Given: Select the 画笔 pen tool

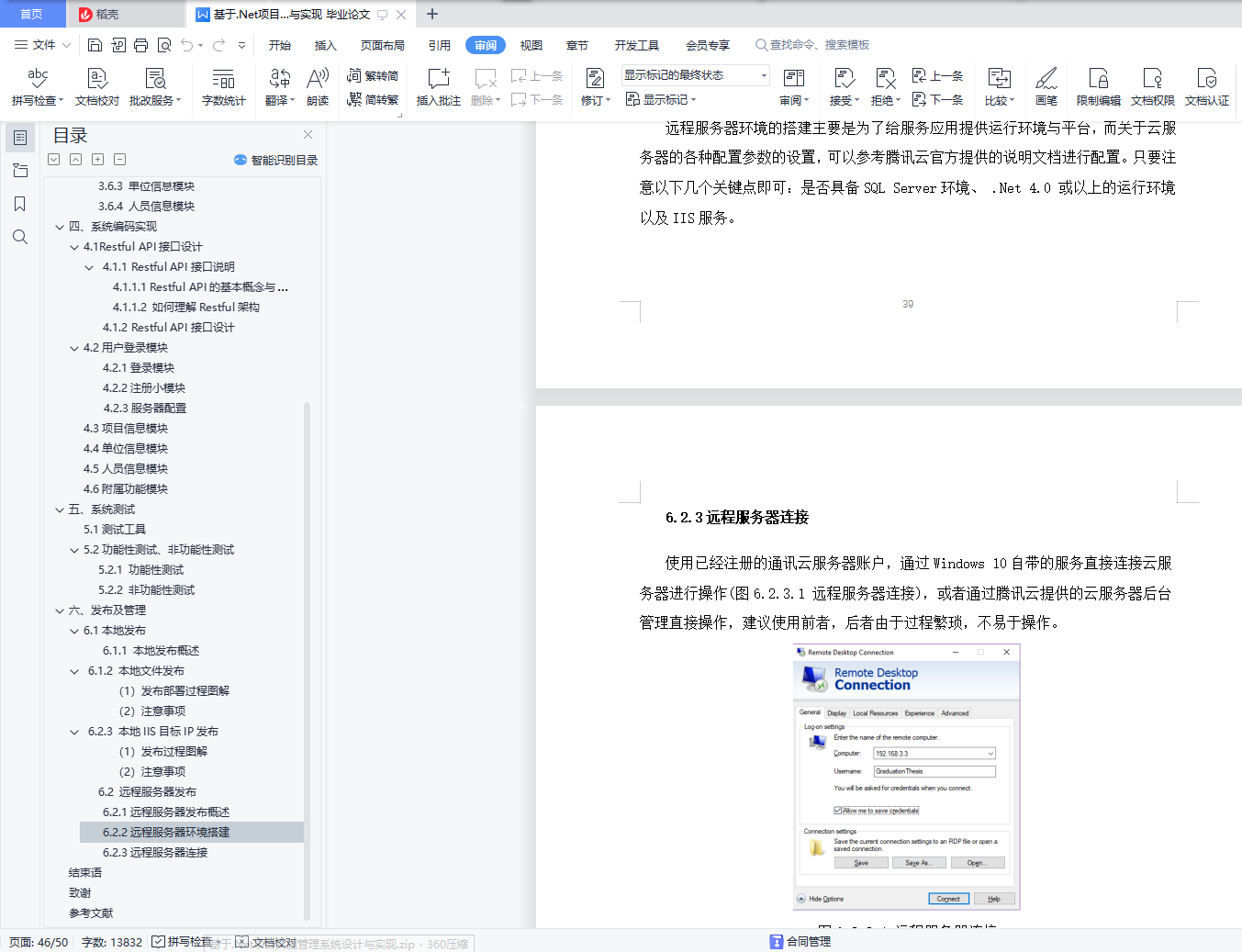Looking at the screenshot, I should pyautogui.click(x=1046, y=87).
